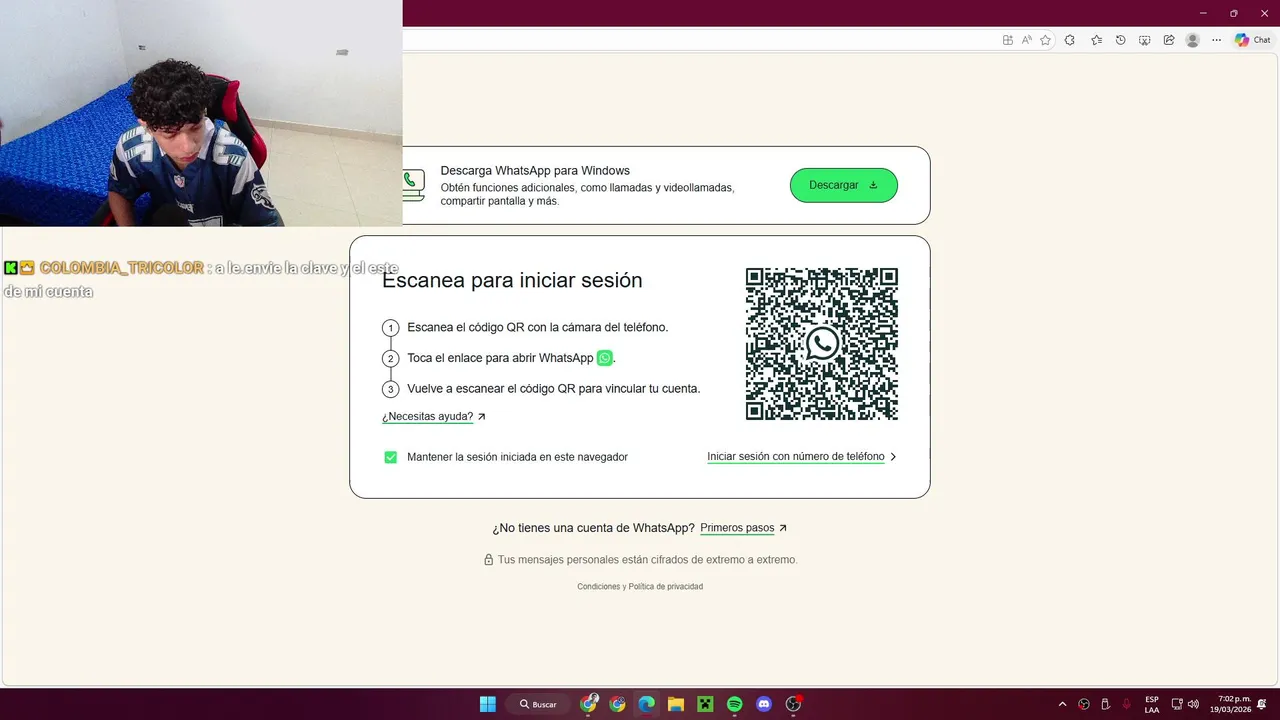1280x720 pixels.
Task: Open the Chrome icon with profile badge in taskbar
Action: pyautogui.click(x=589, y=704)
